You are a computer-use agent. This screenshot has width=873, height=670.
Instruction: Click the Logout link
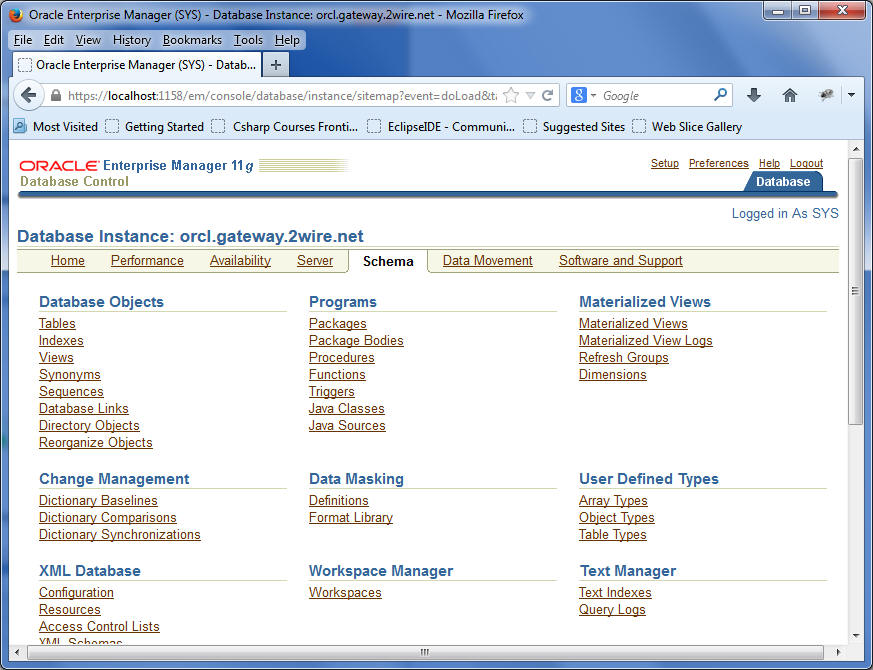coord(806,163)
